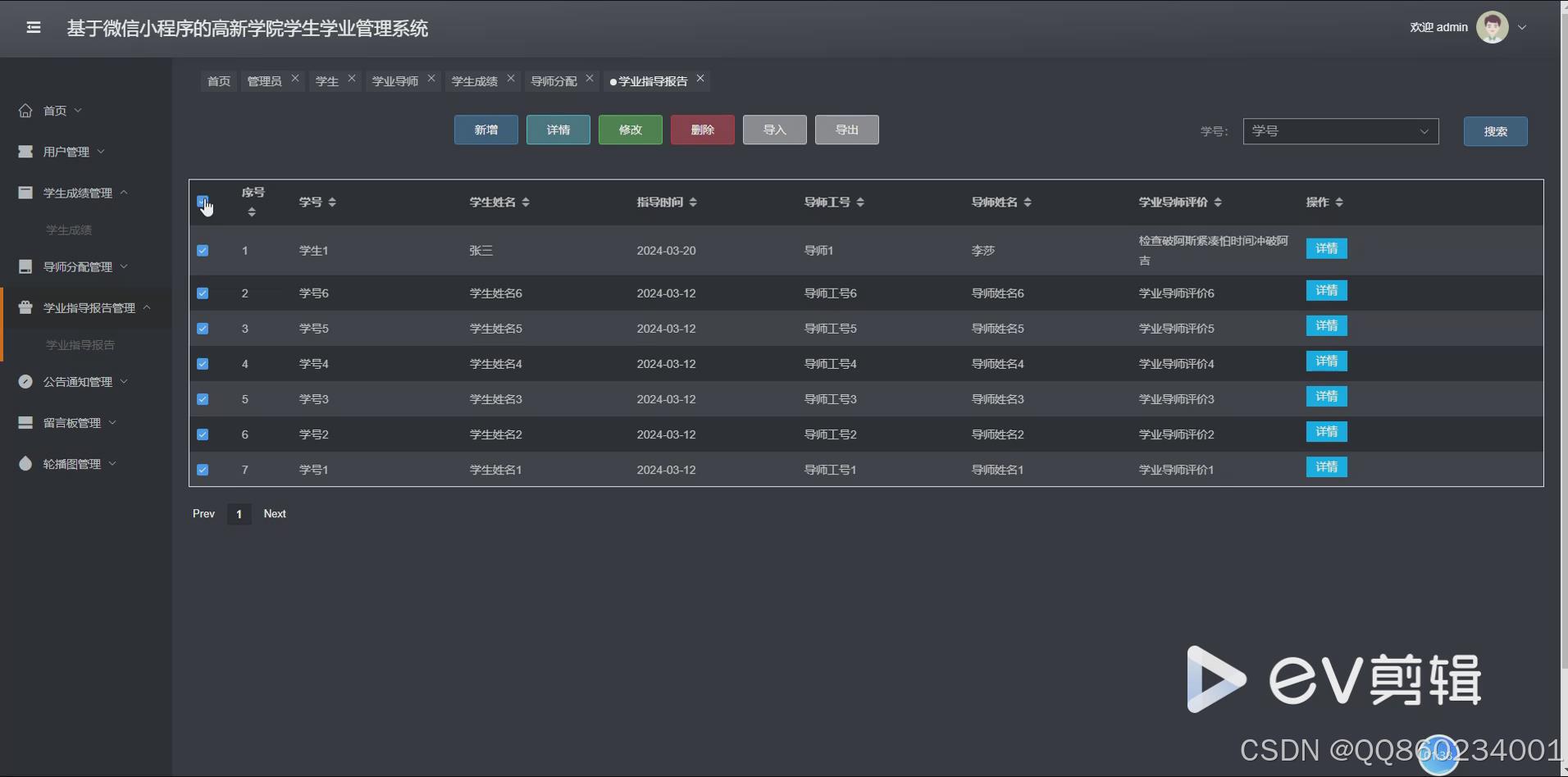
Task: Click the 导入 button
Action: (775, 129)
